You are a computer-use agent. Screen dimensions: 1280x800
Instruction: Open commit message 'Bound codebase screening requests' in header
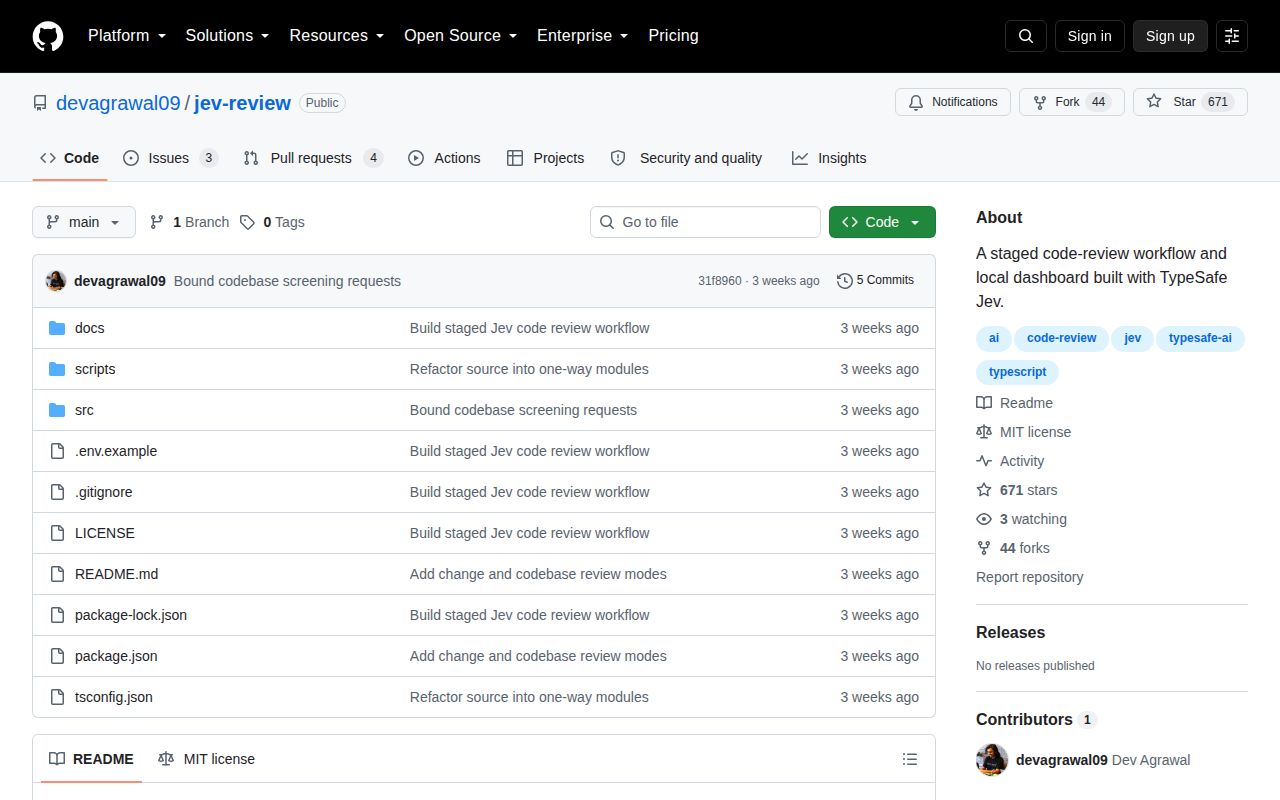(x=287, y=281)
